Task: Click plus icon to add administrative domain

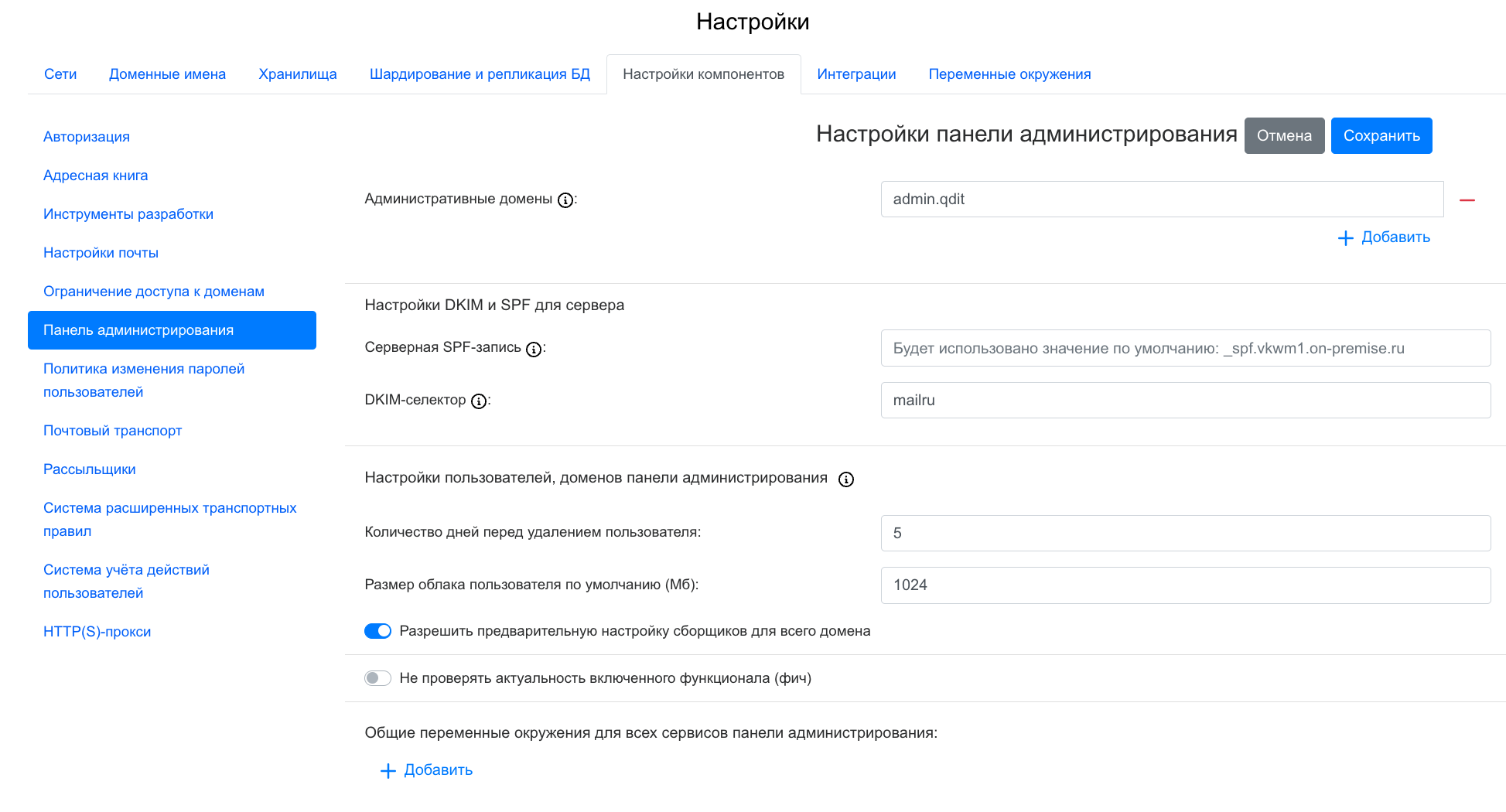Action: [x=1346, y=238]
